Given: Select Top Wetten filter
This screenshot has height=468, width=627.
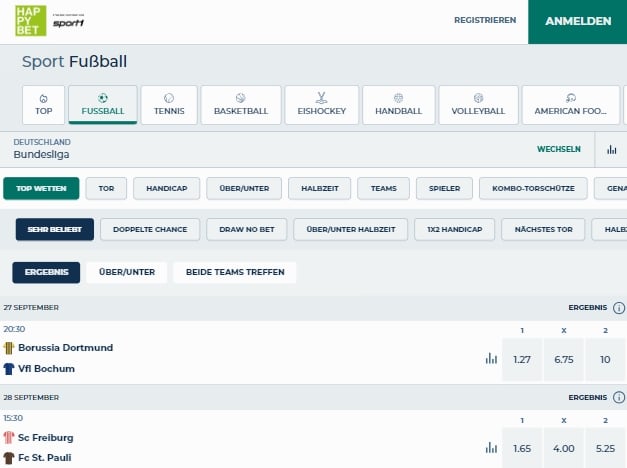Looking at the screenshot, I should (x=41, y=188).
